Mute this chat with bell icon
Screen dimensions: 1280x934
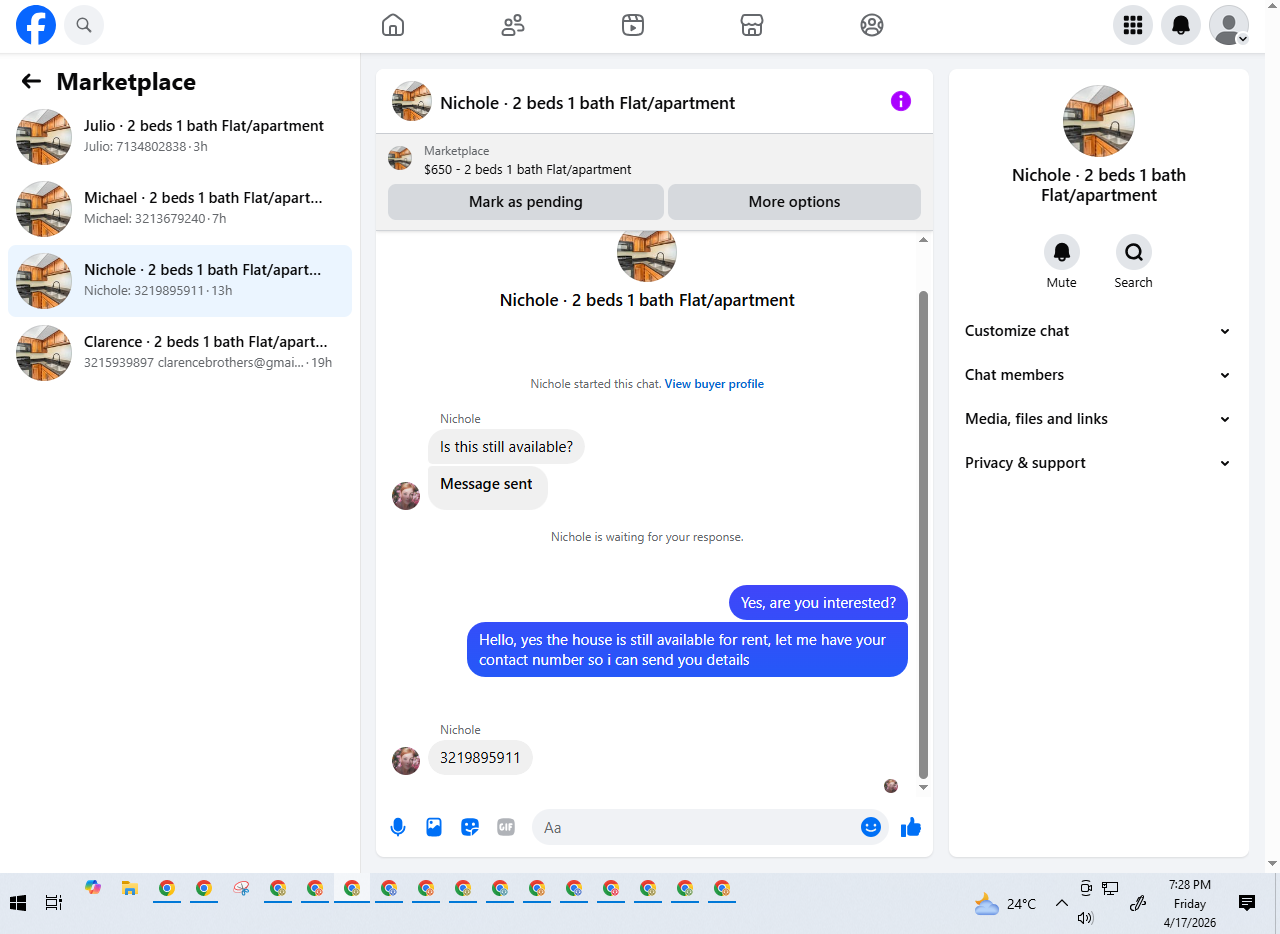click(x=1062, y=252)
